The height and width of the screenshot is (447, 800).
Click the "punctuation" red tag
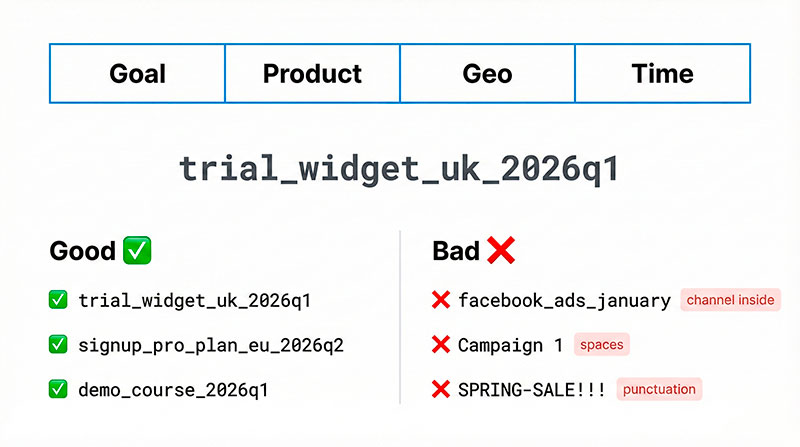[659, 389]
